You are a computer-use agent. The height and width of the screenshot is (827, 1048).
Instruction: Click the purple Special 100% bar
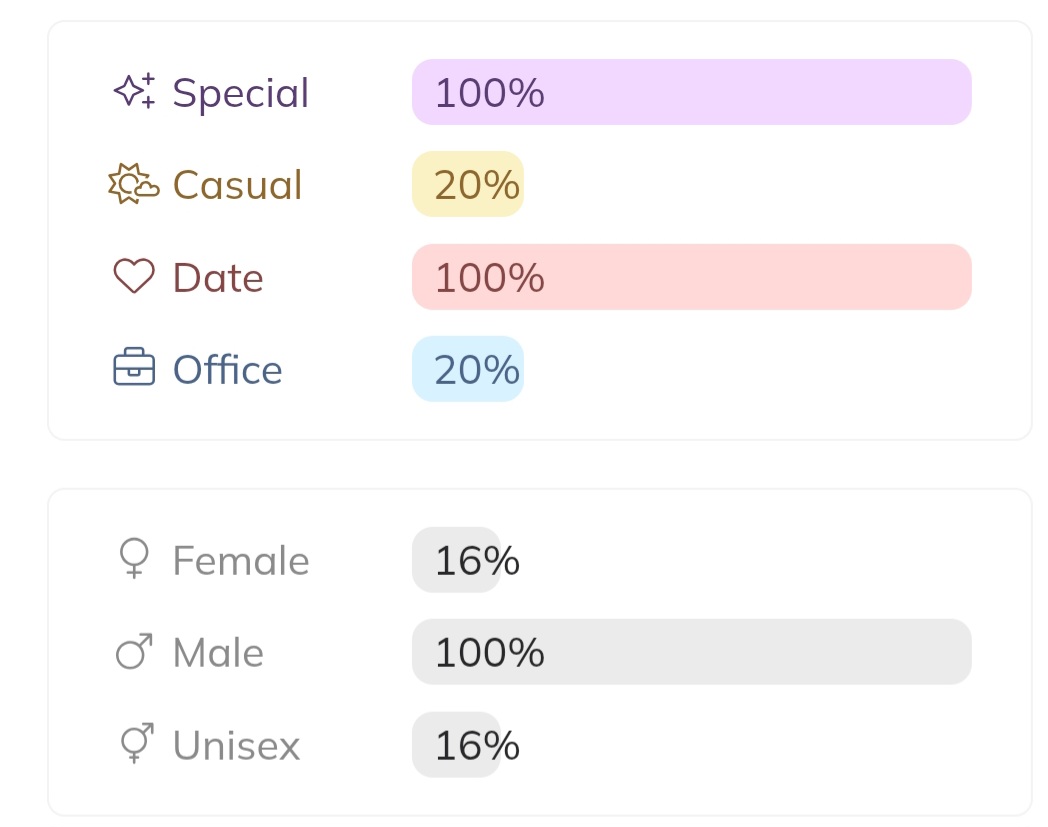691,92
